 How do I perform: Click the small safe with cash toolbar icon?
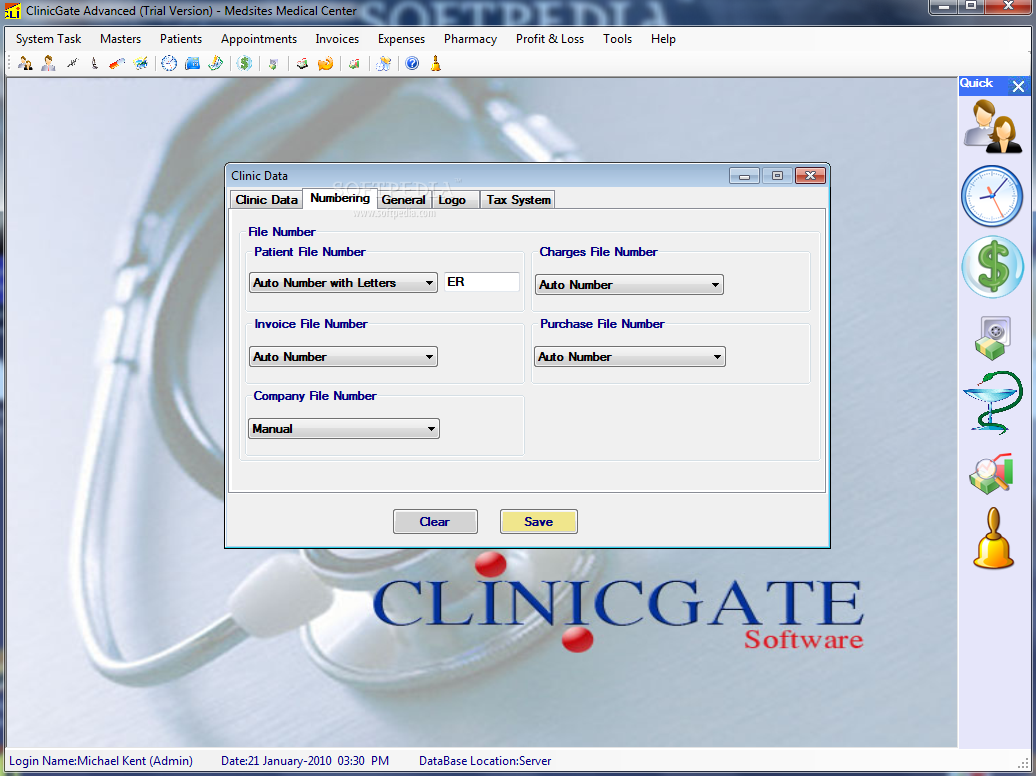[x=273, y=63]
